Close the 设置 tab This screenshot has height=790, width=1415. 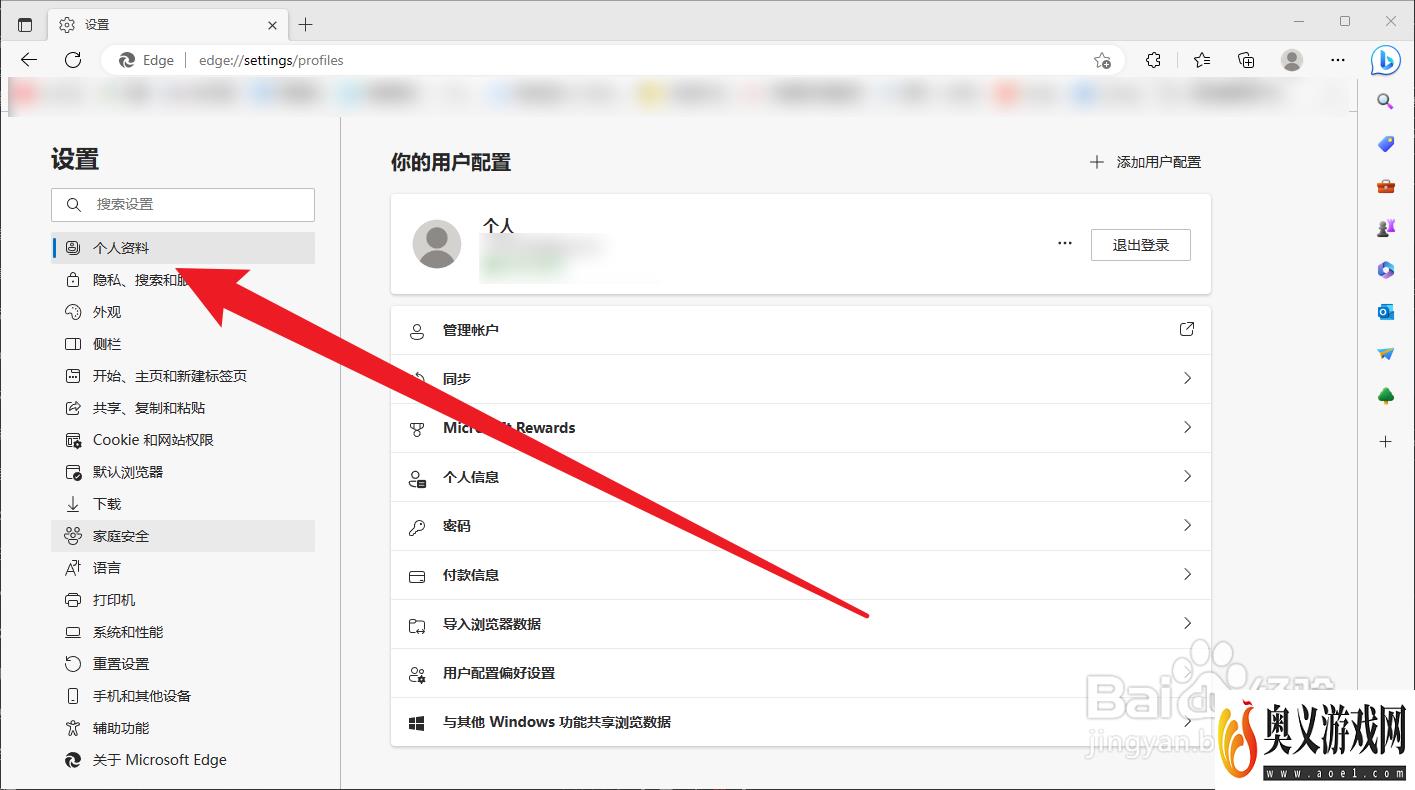[x=273, y=24]
